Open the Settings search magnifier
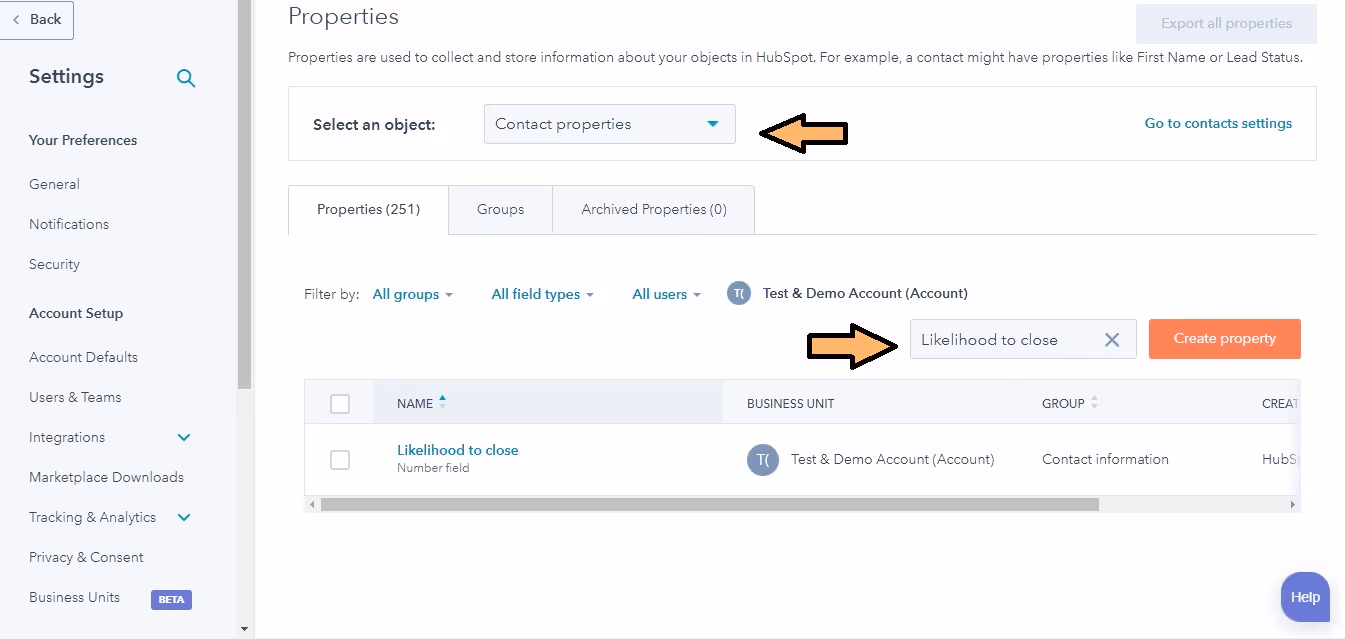Viewport: 1345px width, 639px height. 186,77
